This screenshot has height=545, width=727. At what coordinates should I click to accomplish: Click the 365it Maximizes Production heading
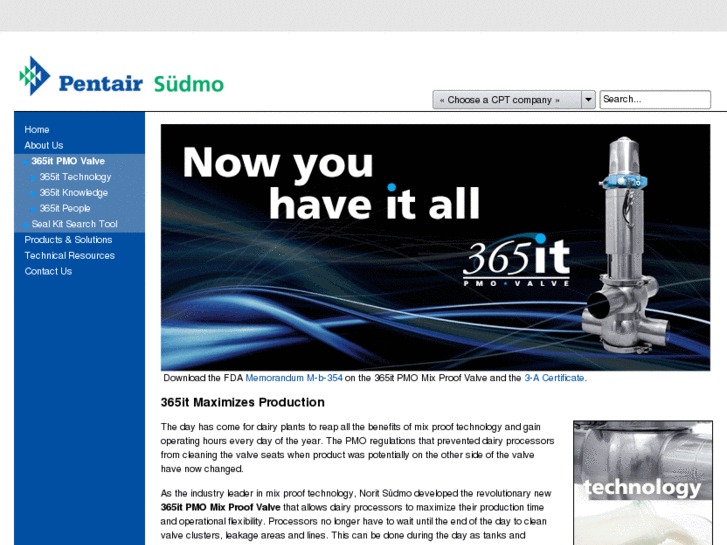(x=242, y=402)
